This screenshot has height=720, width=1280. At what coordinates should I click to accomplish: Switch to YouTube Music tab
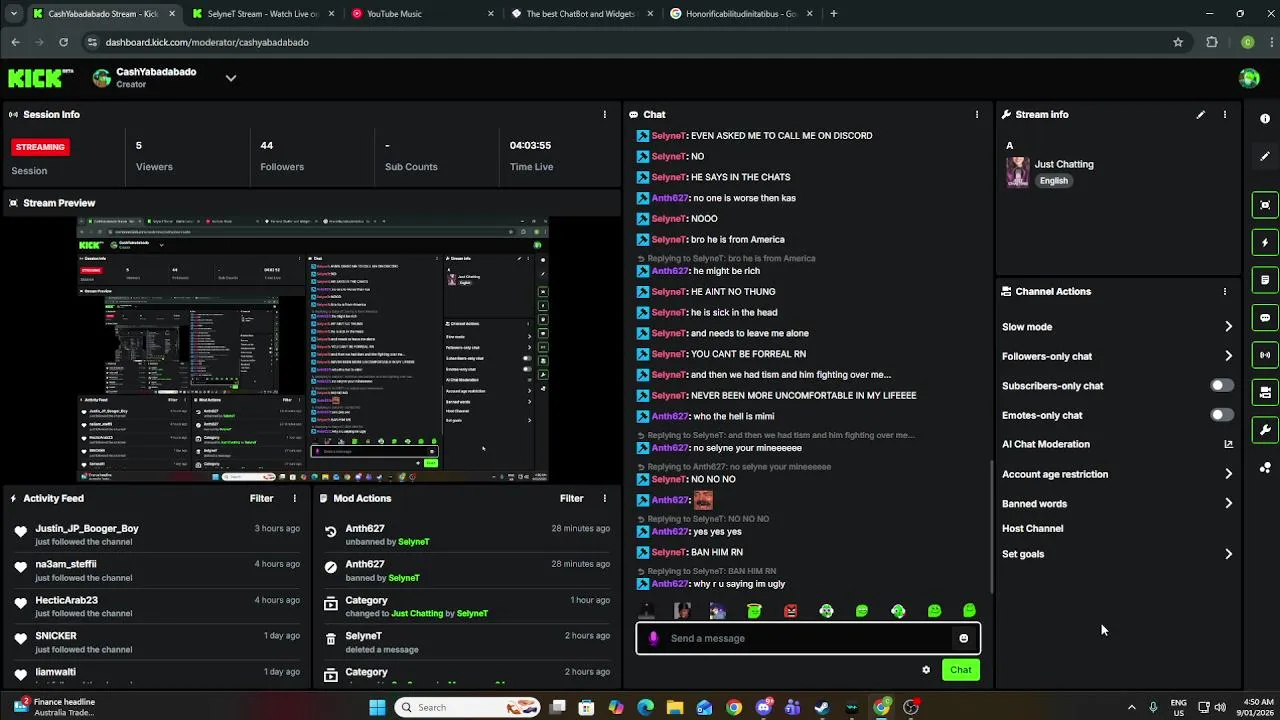pyautogui.click(x=421, y=14)
